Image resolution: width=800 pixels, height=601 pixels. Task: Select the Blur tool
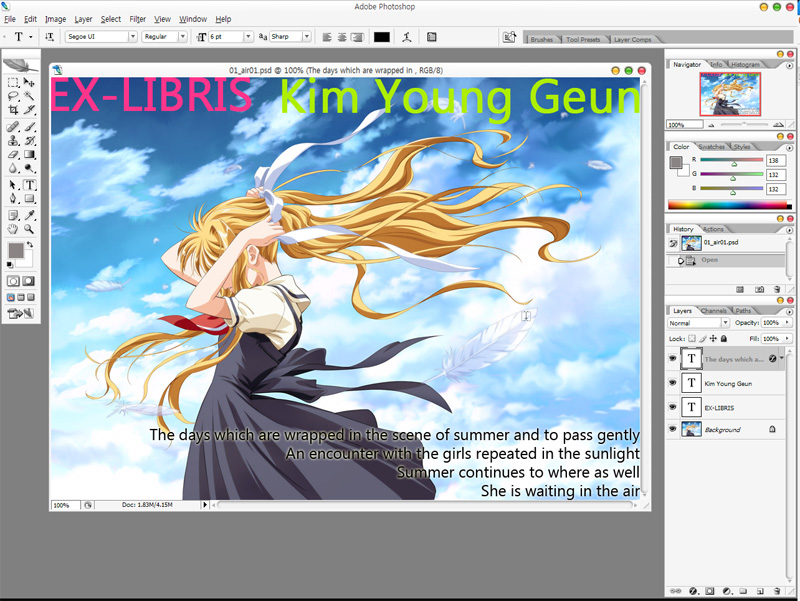(13, 168)
